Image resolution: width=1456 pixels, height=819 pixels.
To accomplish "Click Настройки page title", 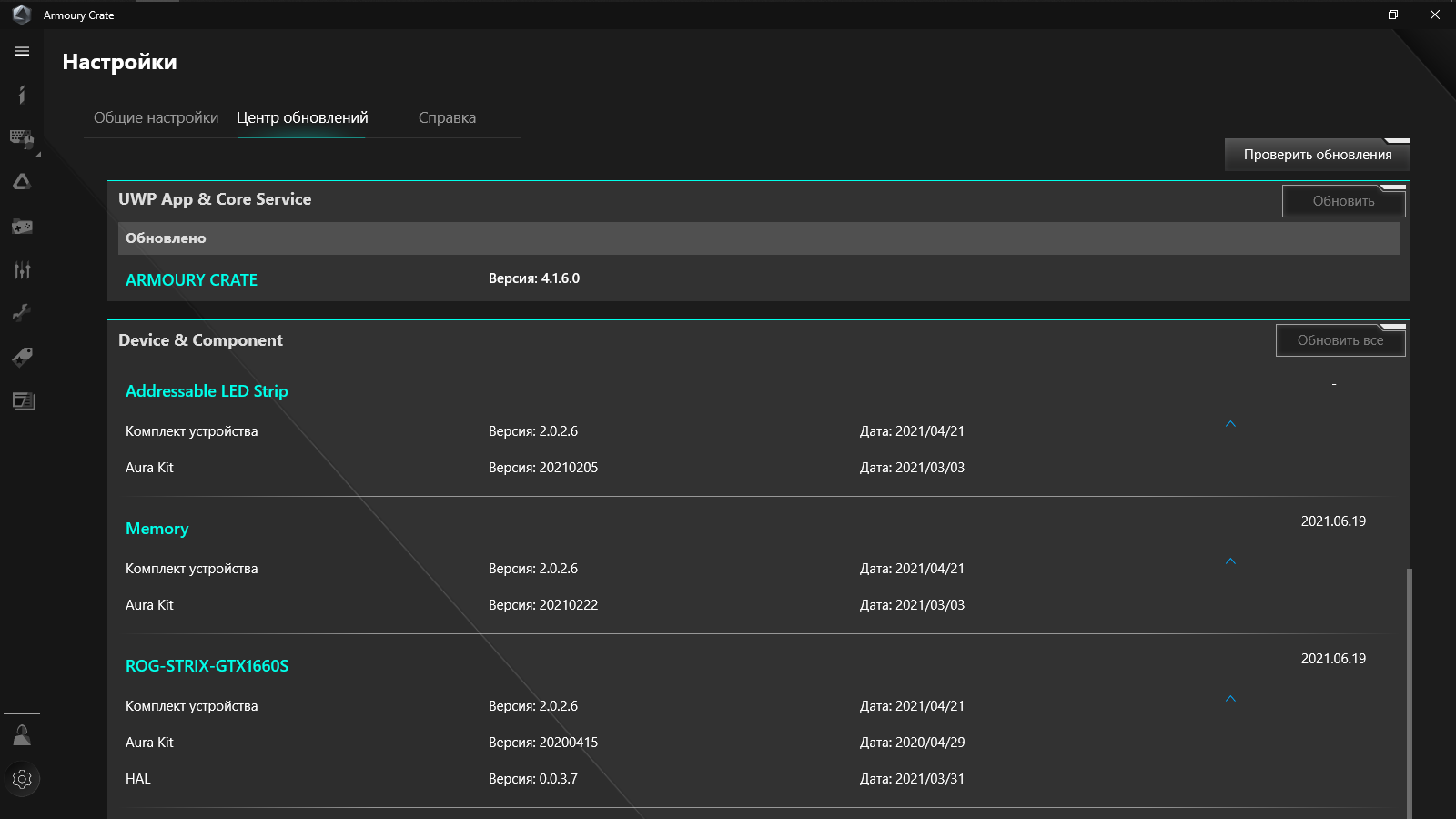I will tap(119, 62).
